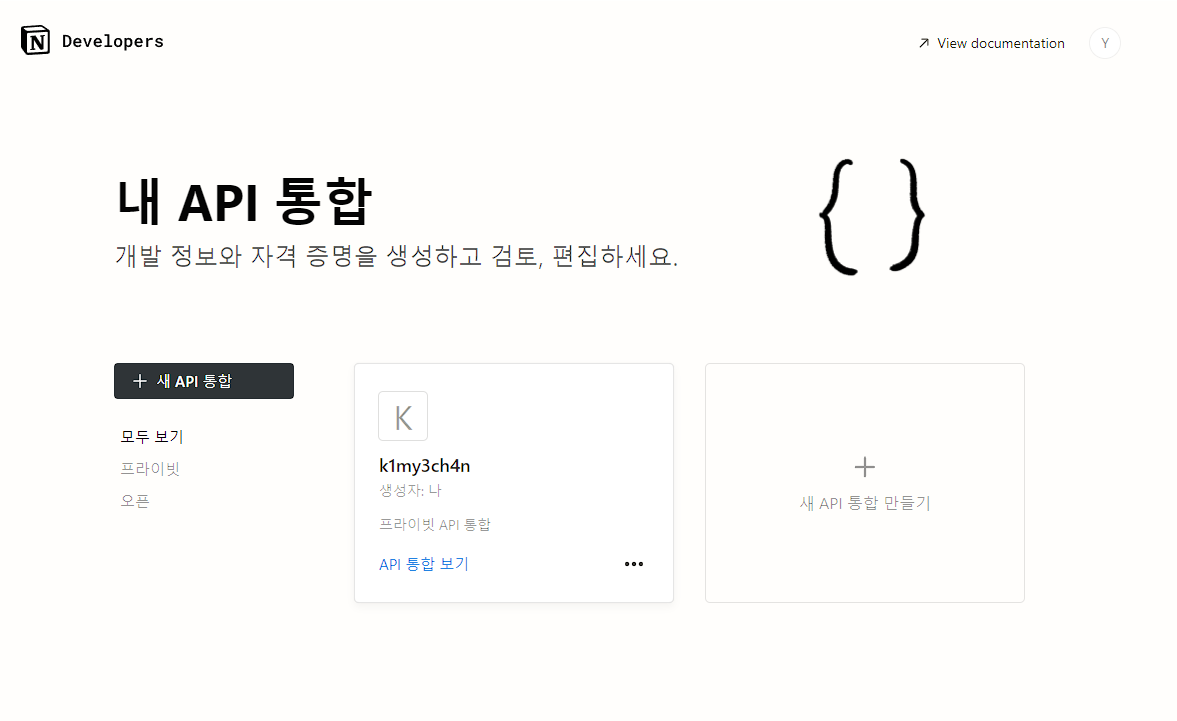Select the 모두 보기 filter
Screen dimensions: 1177x721
coord(152,437)
